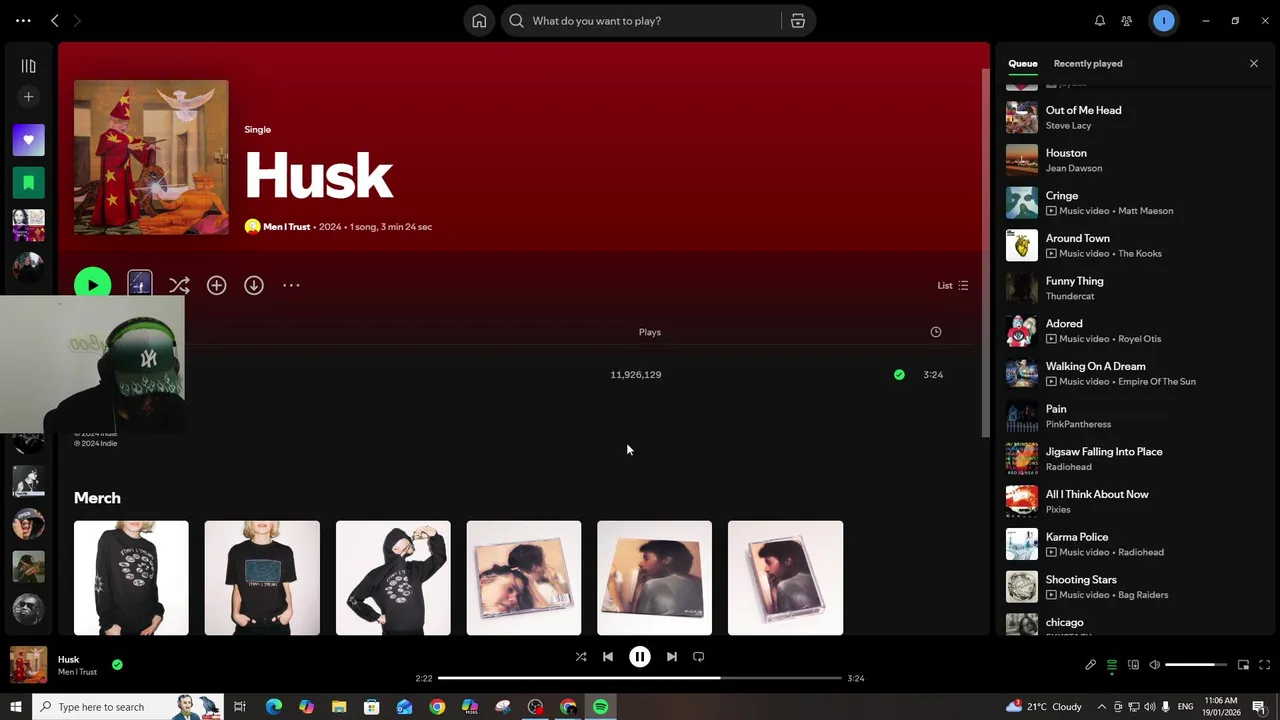
Task: Toggle the Queue icon in player bar
Action: point(1112,665)
